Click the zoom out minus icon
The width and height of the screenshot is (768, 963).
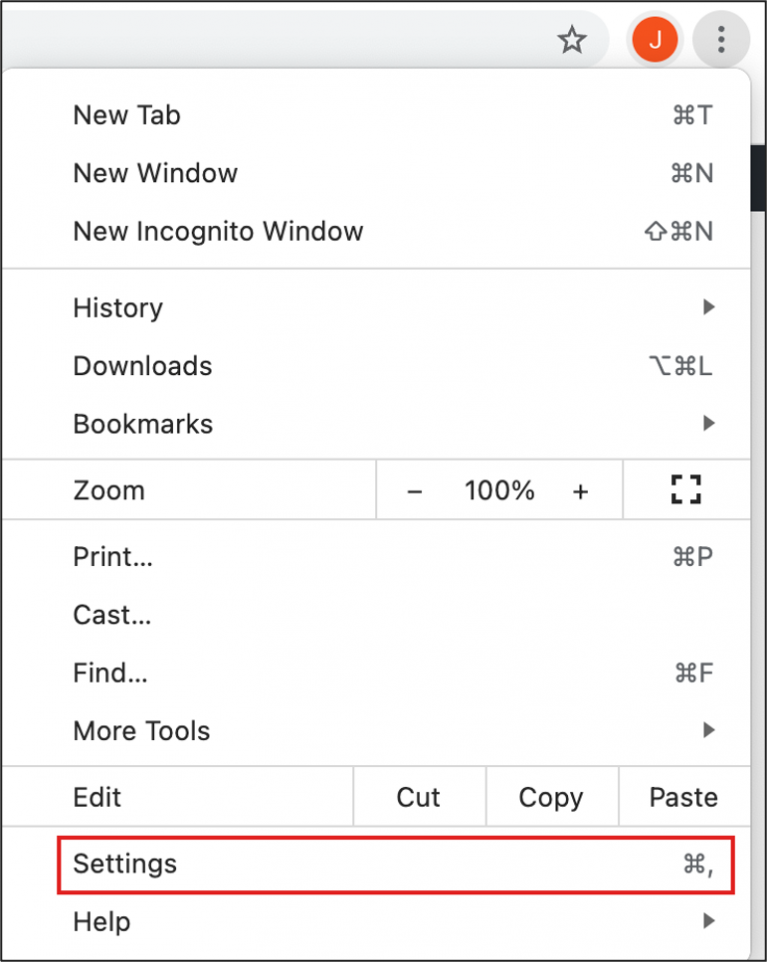[x=414, y=490]
